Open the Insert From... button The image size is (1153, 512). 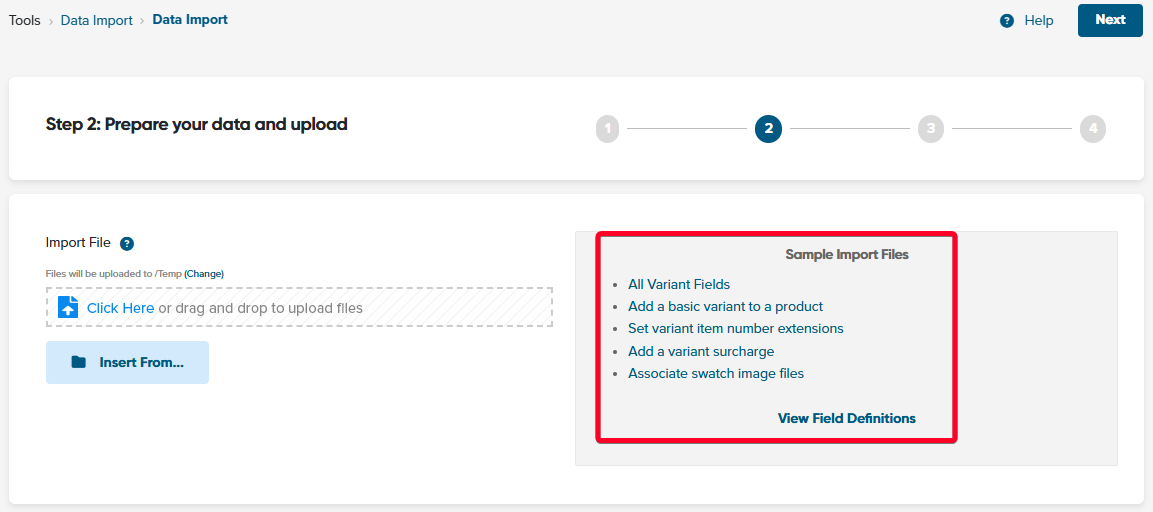coord(127,362)
